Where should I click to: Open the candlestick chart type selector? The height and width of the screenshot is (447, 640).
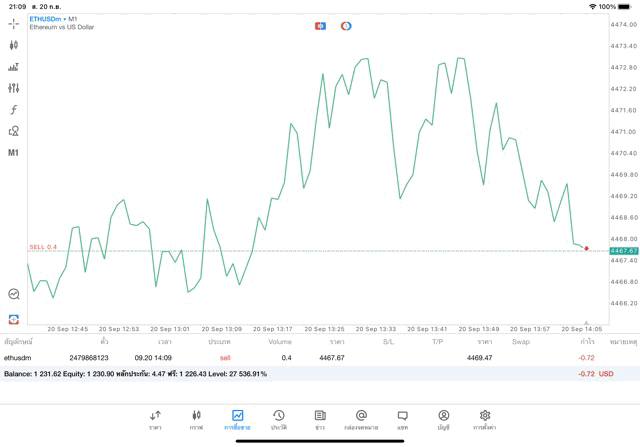point(13,45)
